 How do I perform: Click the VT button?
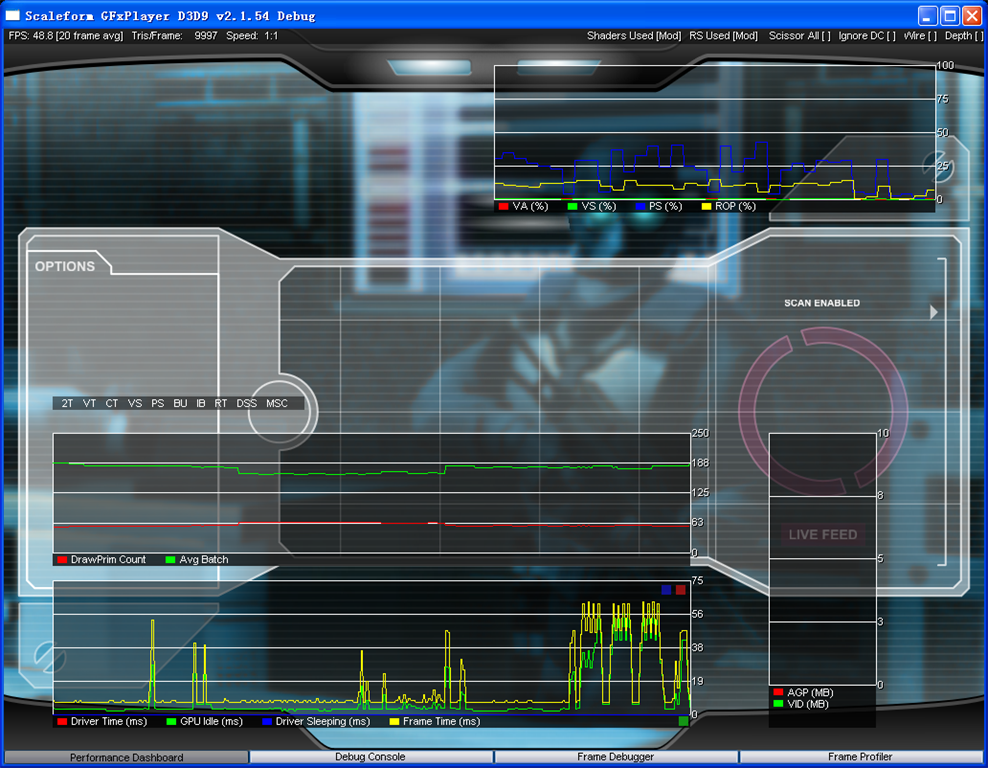89,403
